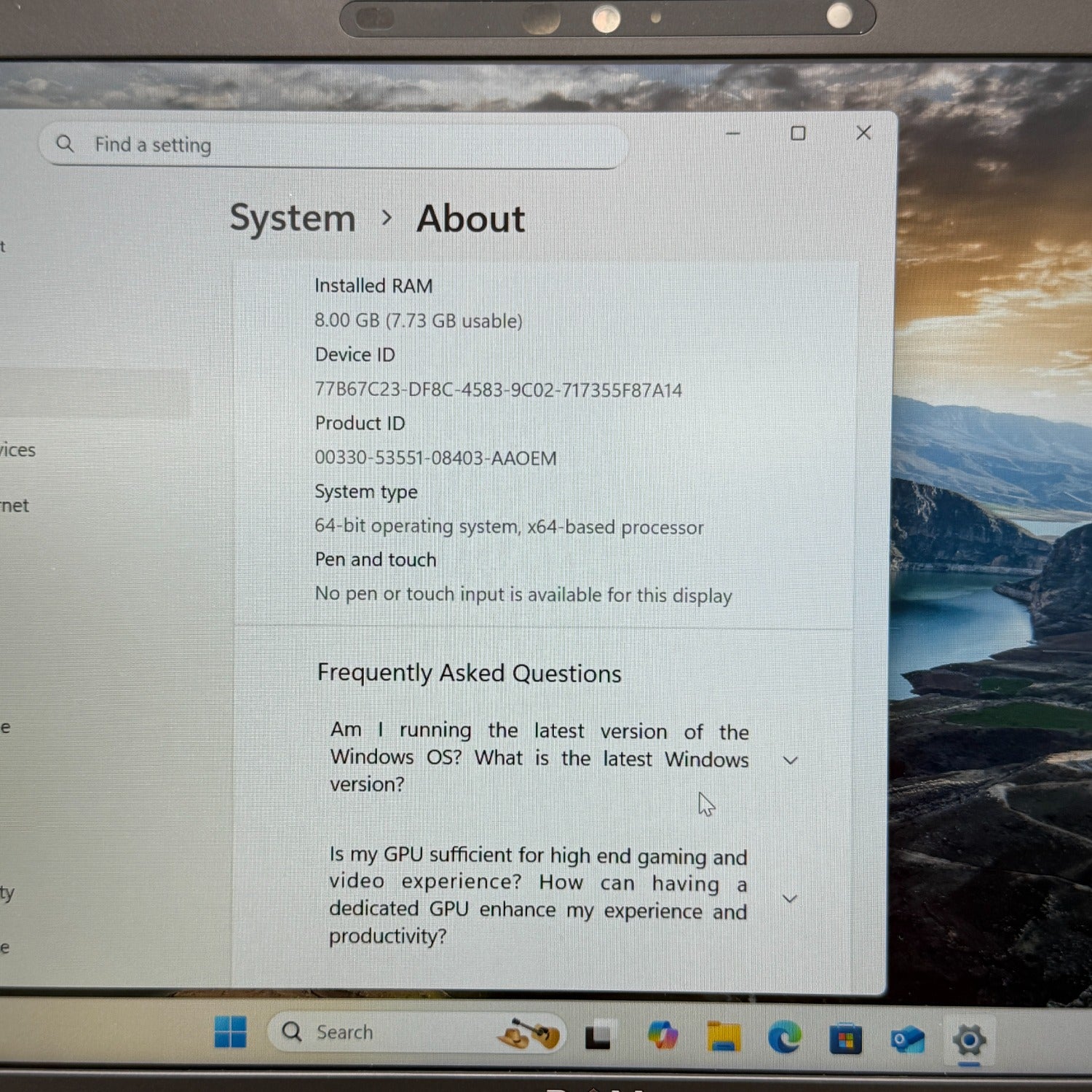Open Outlook from the taskbar
This screenshot has height=1092, width=1092.
pos(907,1039)
